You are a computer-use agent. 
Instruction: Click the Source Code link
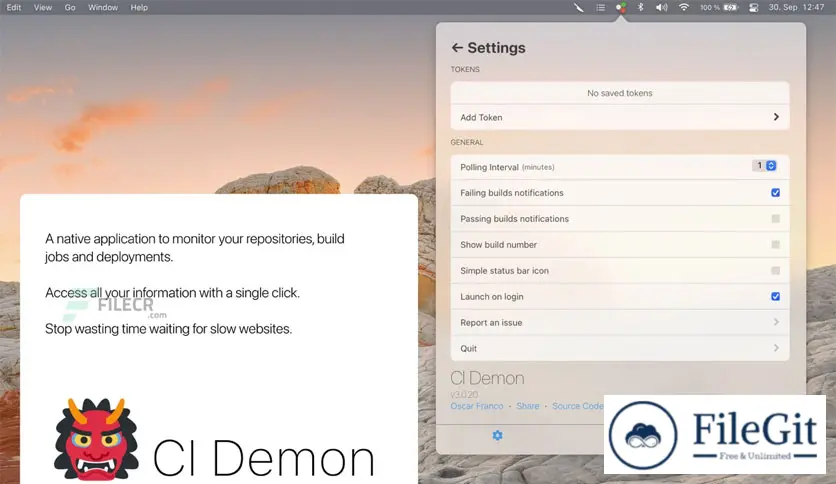click(578, 406)
